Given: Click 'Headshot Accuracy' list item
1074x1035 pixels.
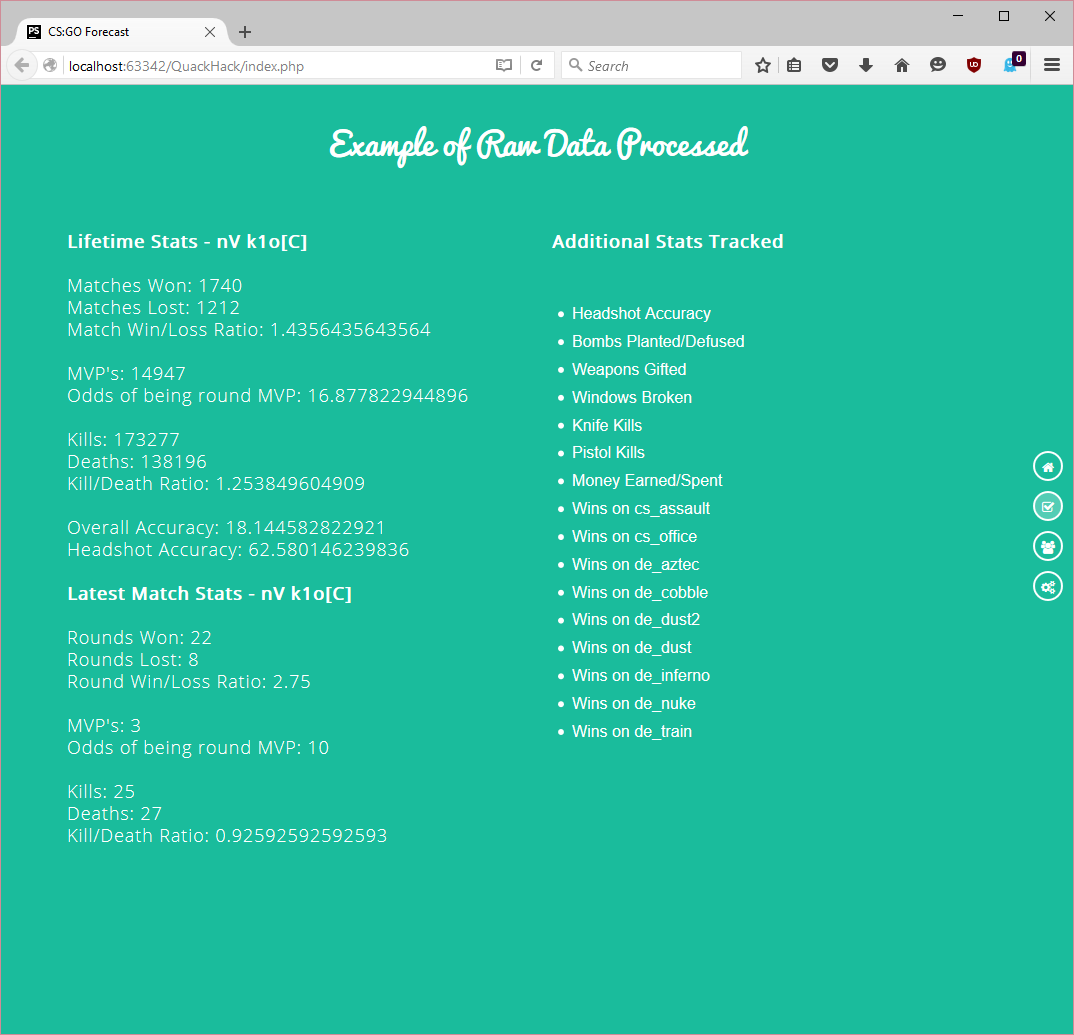Looking at the screenshot, I should pyautogui.click(x=641, y=314).
